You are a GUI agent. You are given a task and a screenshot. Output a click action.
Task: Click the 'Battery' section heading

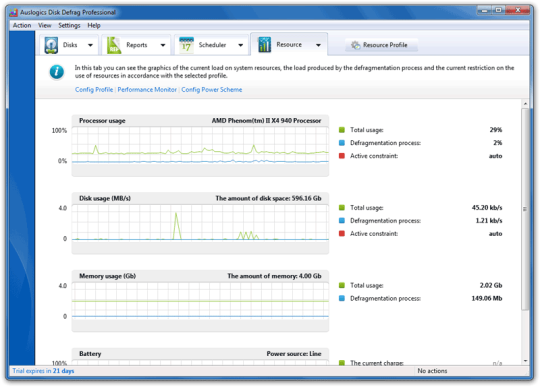point(90,354)
